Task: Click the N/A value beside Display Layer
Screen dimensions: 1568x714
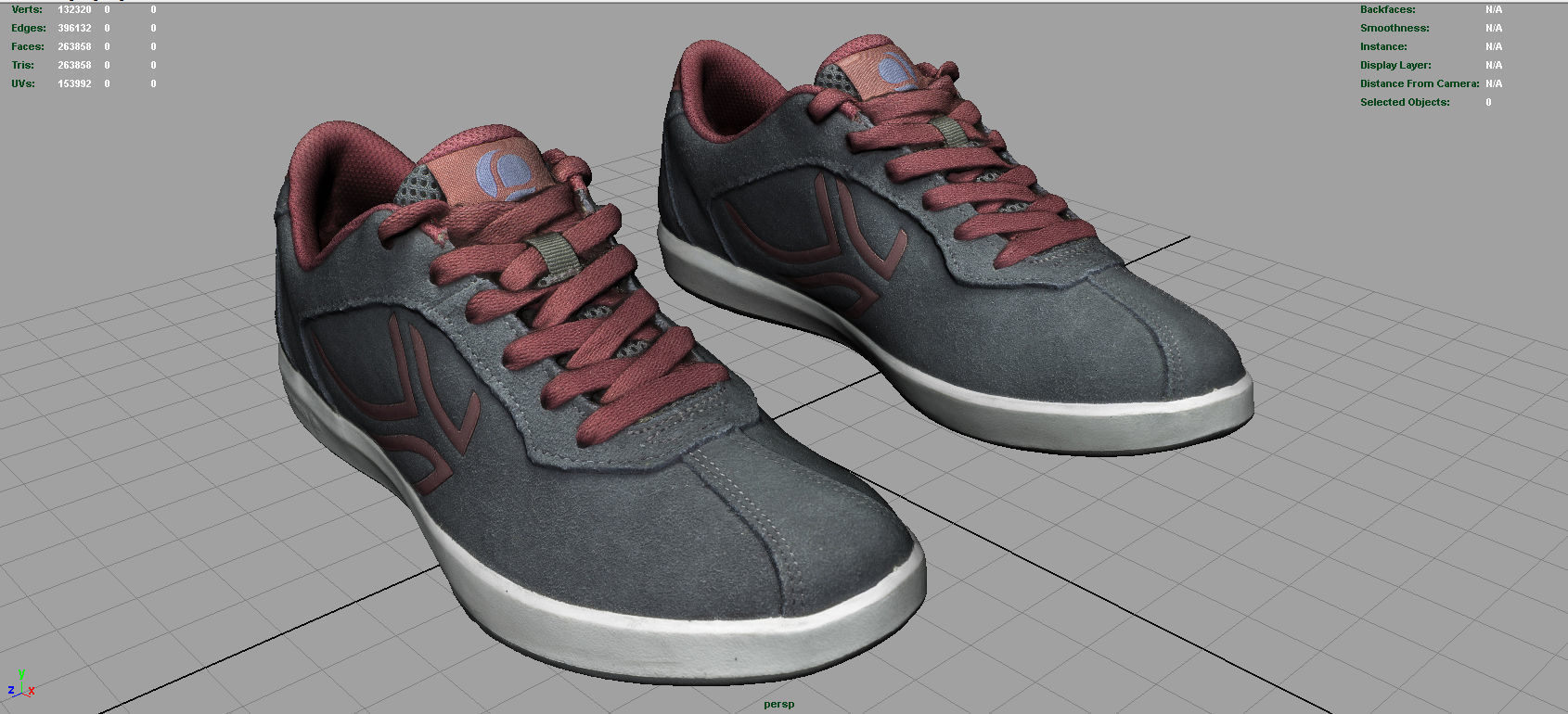Action: [1494, 65]
